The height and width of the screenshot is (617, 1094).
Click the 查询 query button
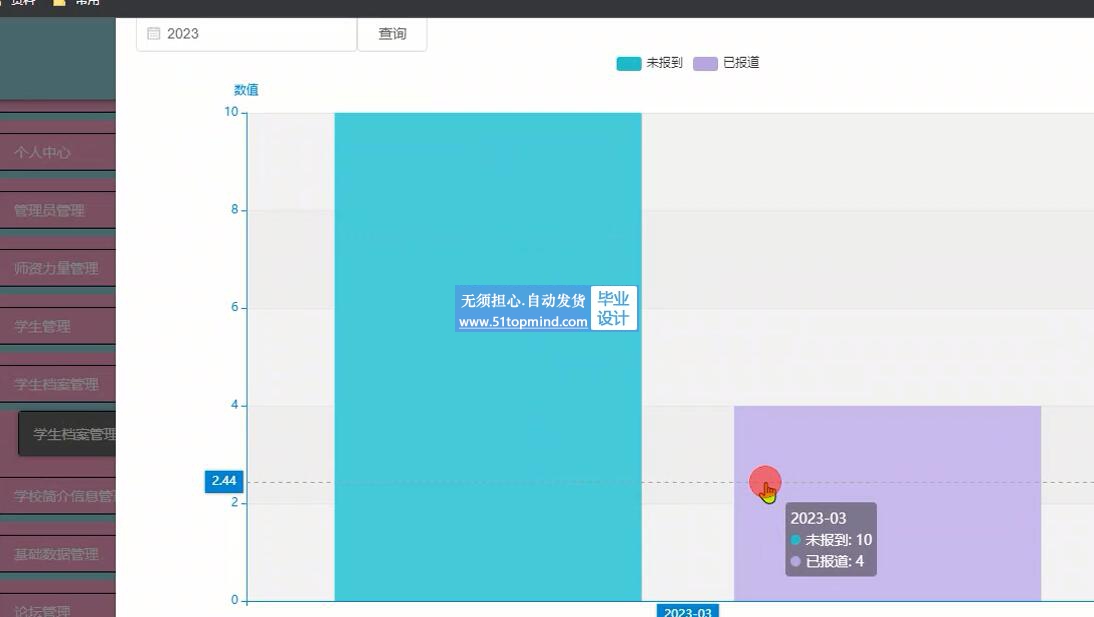tap(392, 34)
